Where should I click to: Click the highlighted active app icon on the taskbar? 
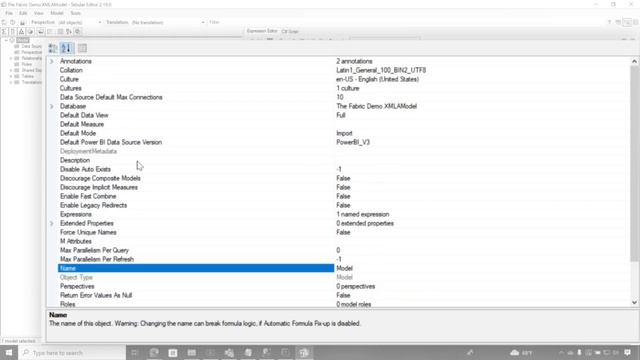pyautogui.click(x=304, y=353)
